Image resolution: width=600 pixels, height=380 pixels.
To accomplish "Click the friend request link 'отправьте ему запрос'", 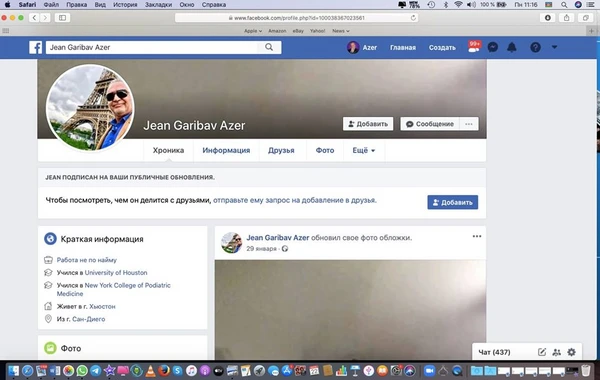I will 295,200.
